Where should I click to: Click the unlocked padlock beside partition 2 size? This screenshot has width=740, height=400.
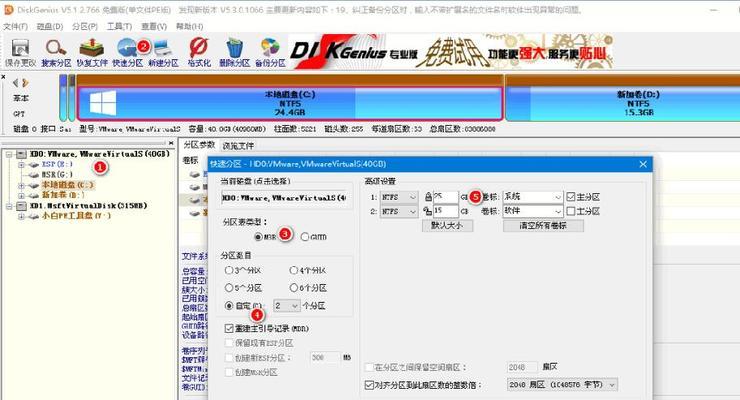tap(428, 211)
